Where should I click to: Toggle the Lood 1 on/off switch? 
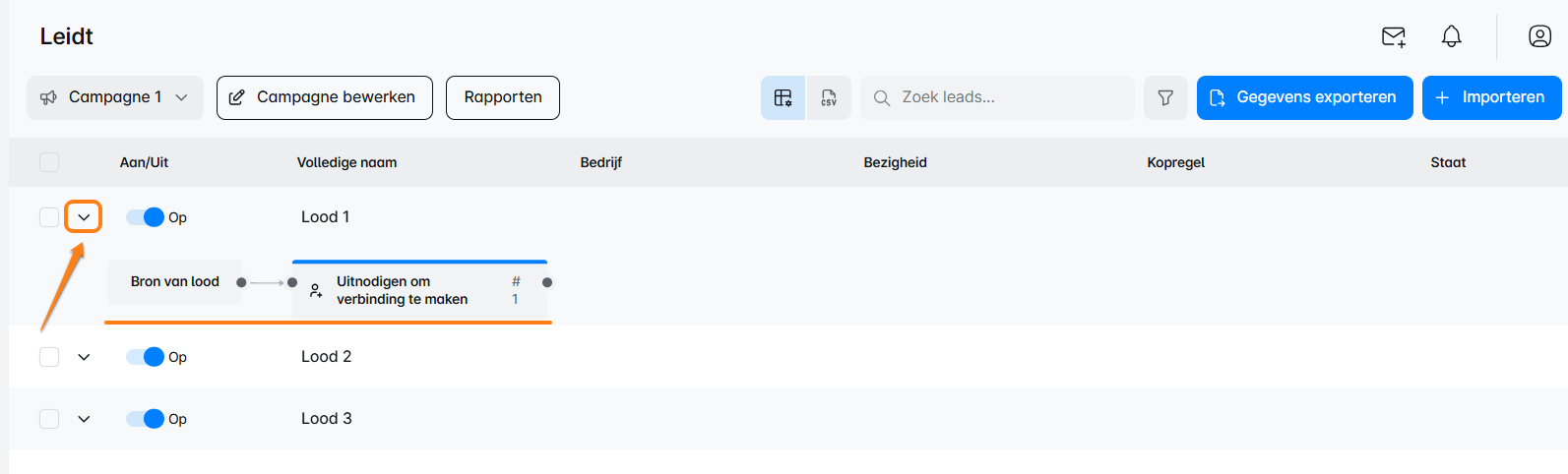(146, 217)
